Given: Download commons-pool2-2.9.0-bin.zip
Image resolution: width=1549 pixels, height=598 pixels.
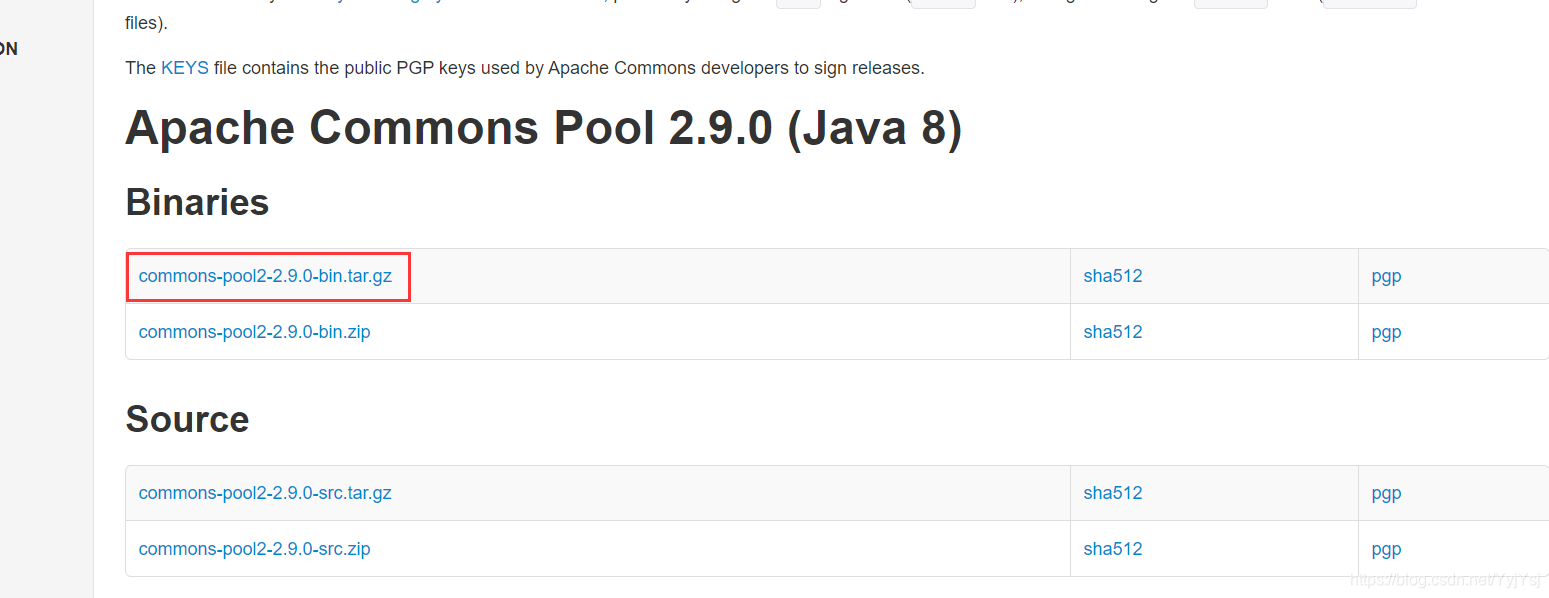Looking at the screenshot, I should (255, 331).
